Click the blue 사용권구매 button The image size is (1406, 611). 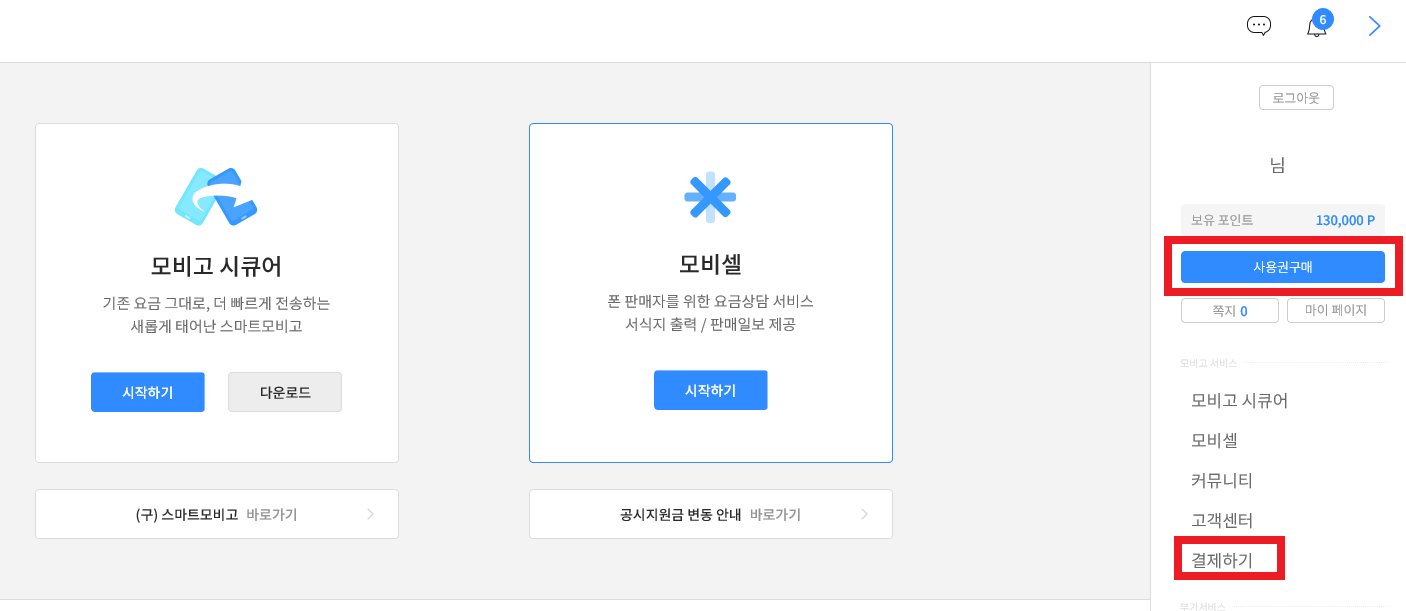point(1283,267)
